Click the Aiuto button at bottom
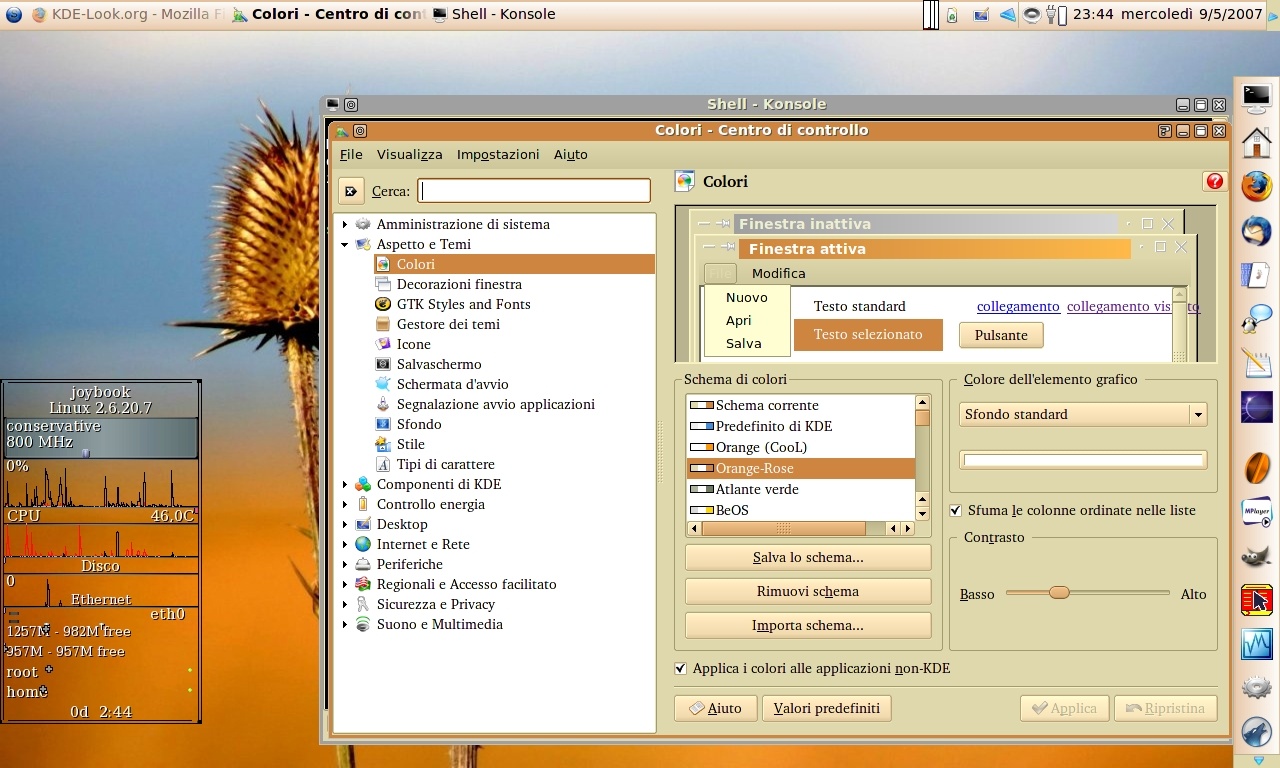Viewport: 1280px width, 768px height. coord(715,708)
